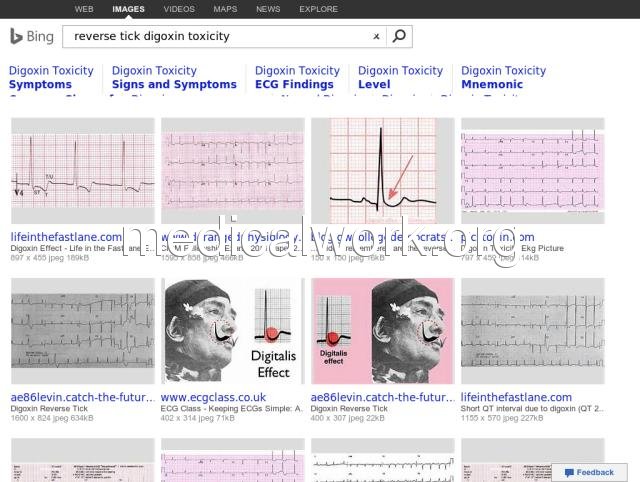The width and height of the screenshot is (640, 482).
Task: Click 'ECG Class - Keeping ECGs Simple' caption
Action: 231,409
